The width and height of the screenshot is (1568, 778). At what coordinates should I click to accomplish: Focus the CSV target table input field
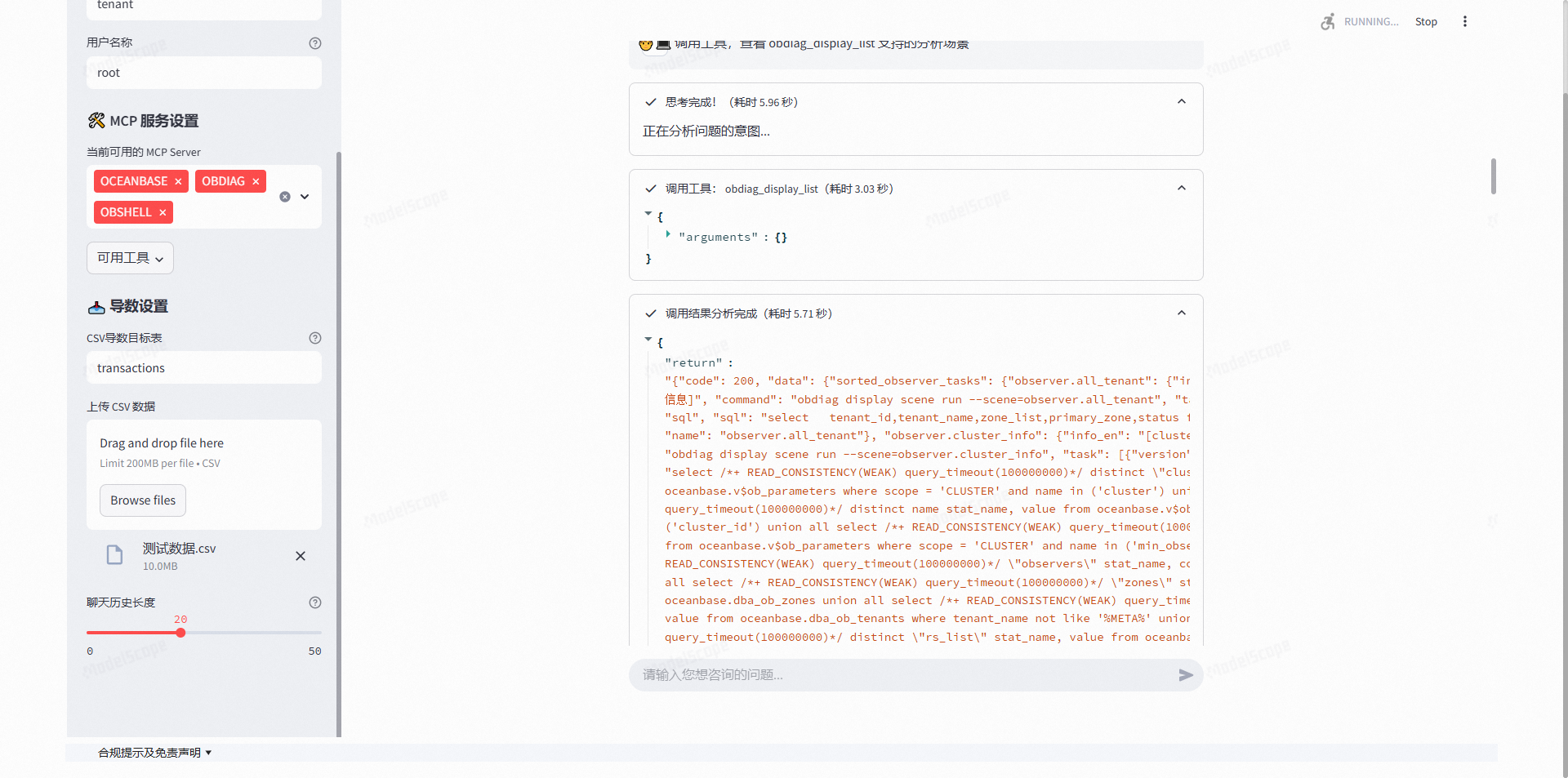204,368
